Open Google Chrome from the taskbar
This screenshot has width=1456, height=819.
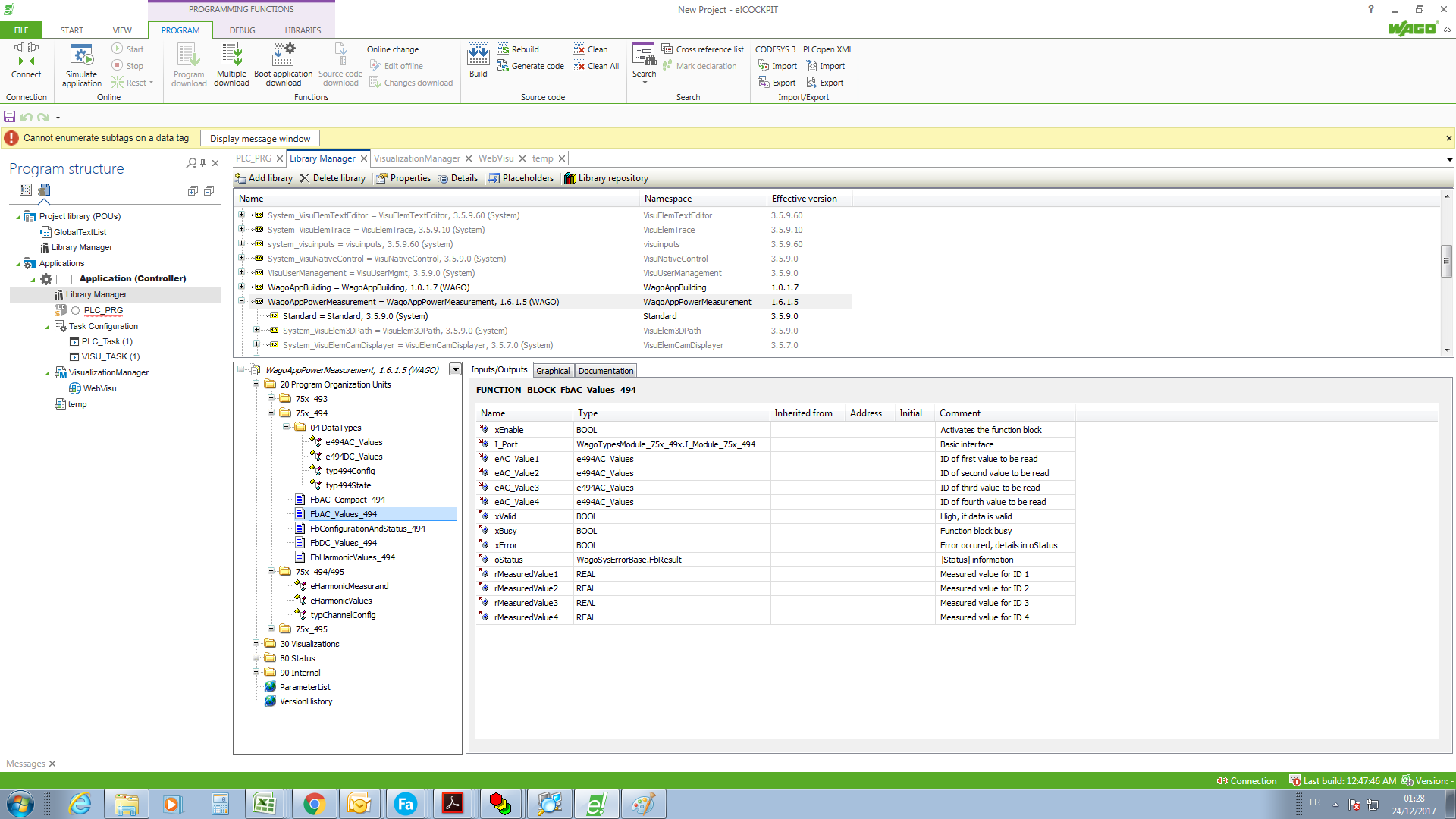tap(314, 804)
